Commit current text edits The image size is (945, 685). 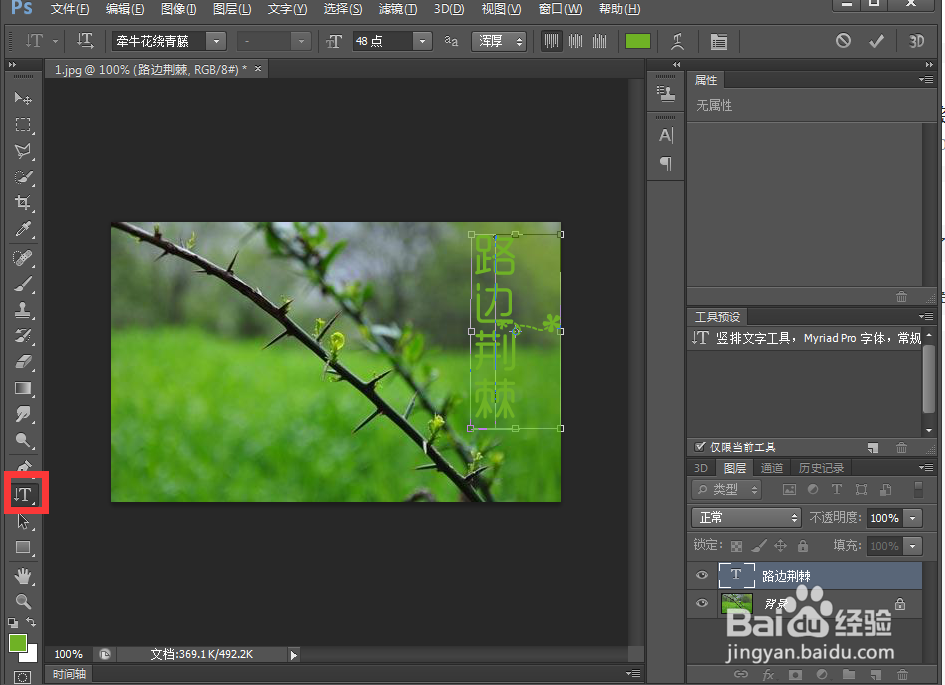(876, 41)
